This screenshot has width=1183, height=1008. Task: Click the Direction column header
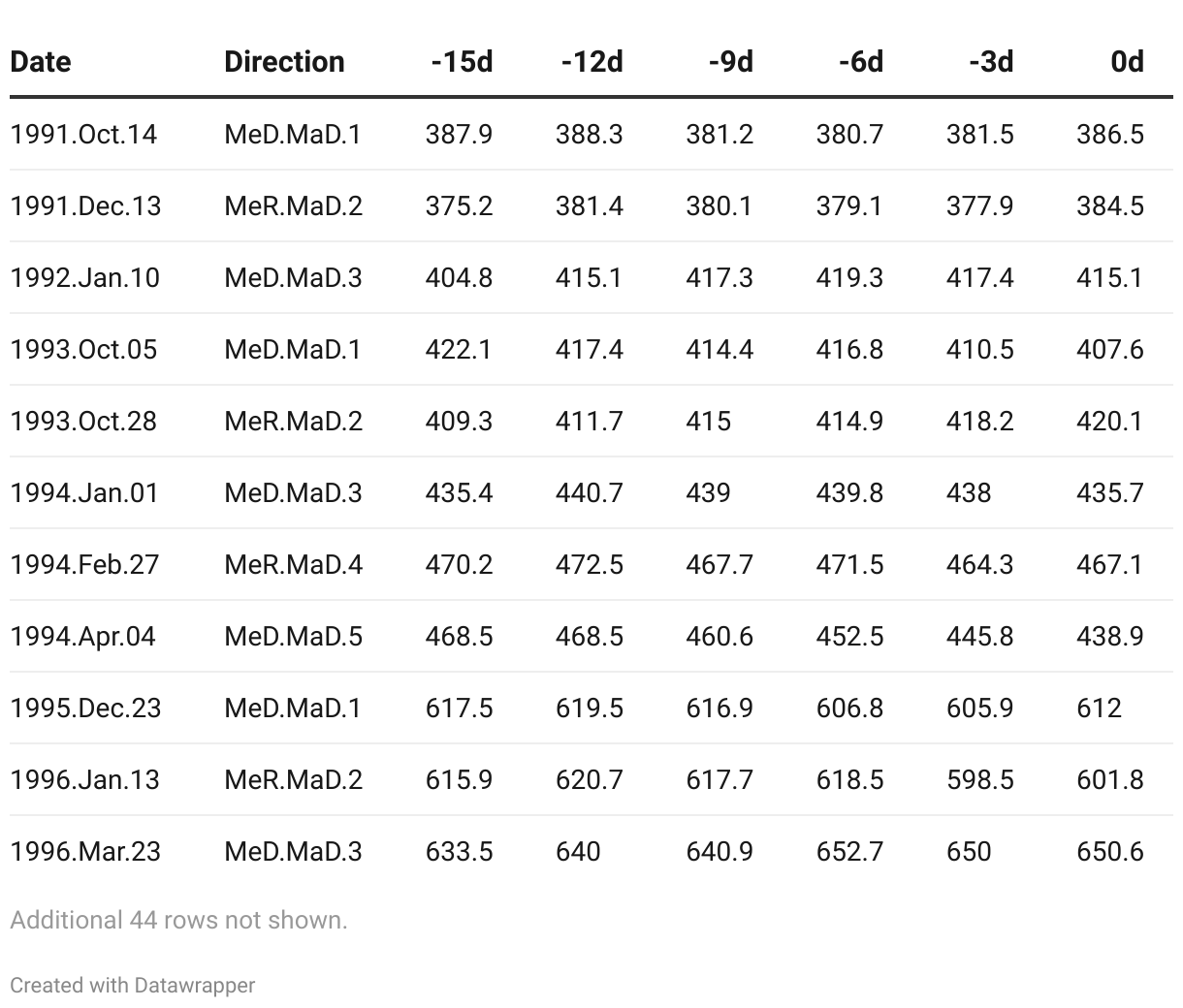point(284,62)
